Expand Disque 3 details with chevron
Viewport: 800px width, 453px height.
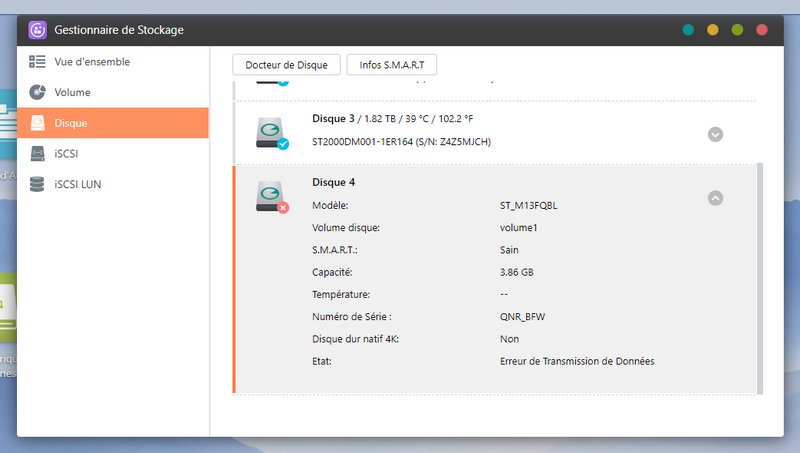[715, 134]
